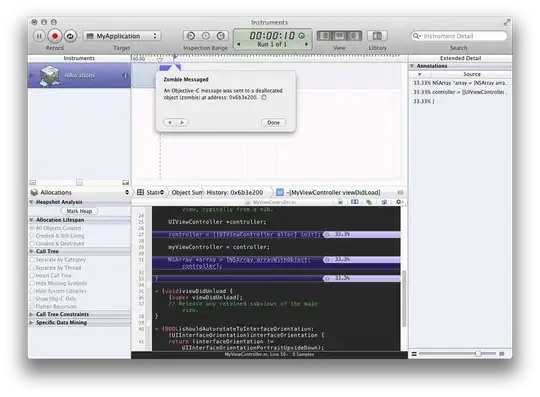Screen dimensions: 540x397
Task: Click the small clock icon next to timer
Action: click(x=302, y=35)
